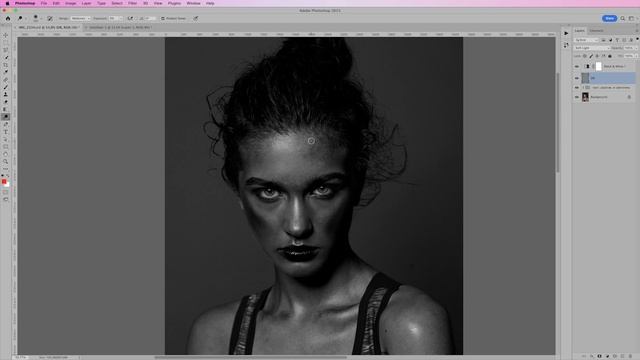Click pressure-for-size icon in options bar

pyautogui.click(x=196, y=18)
